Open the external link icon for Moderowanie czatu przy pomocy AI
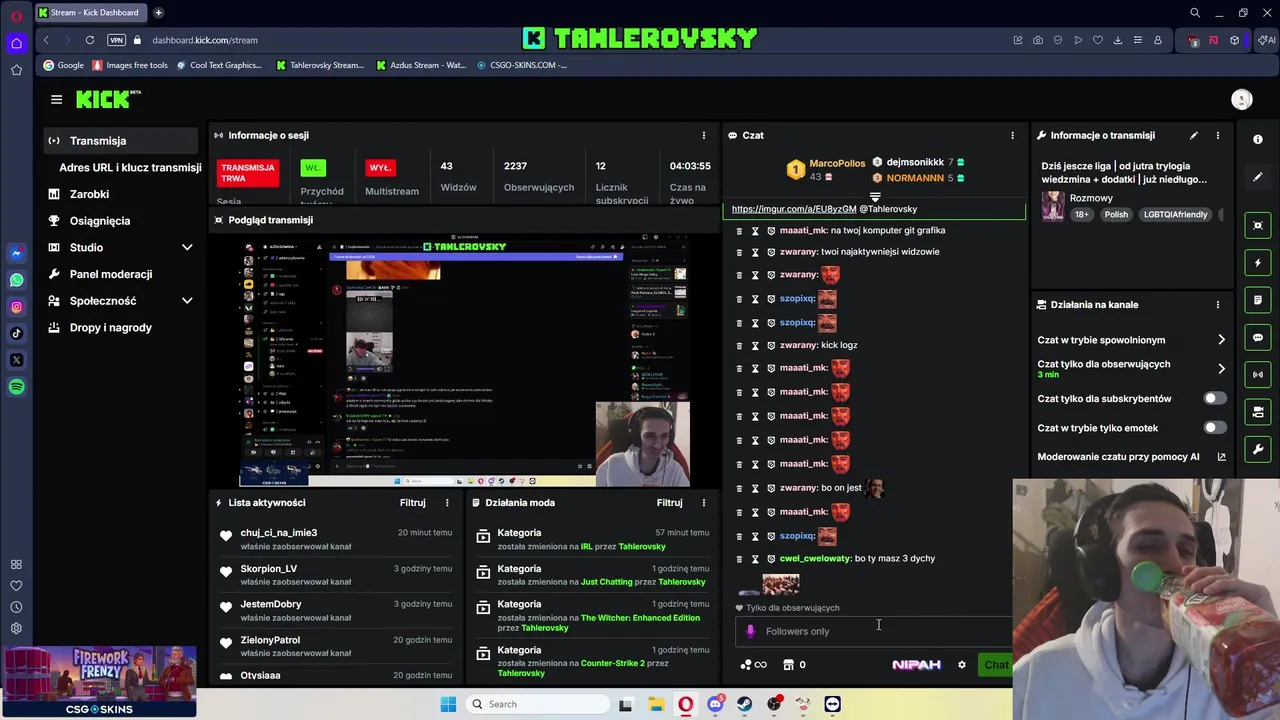This screenshot has height=720, width=1280. coord(1221,457)
